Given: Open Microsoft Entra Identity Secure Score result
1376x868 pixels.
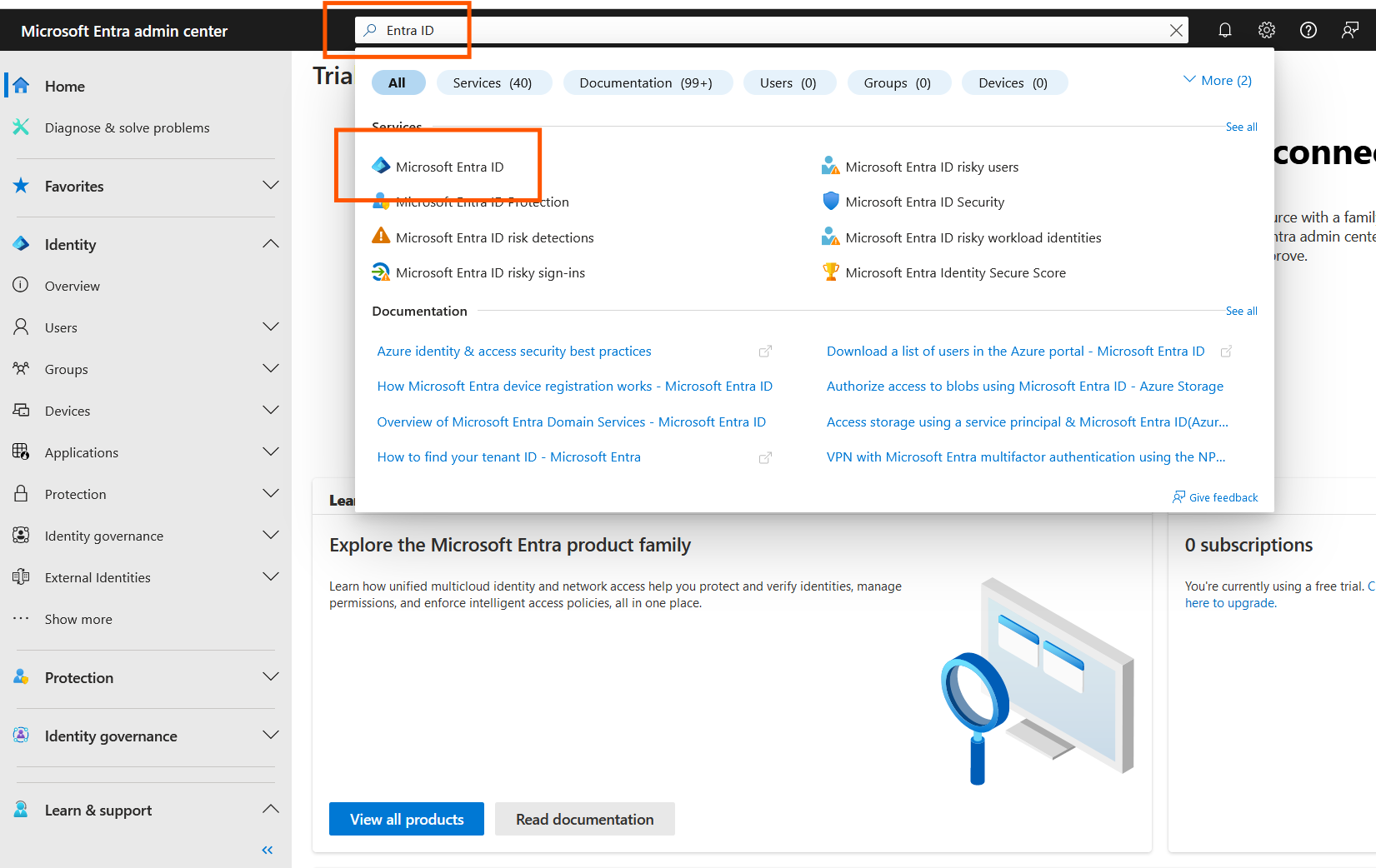Looking at the screenshot, I should point(955,273).
